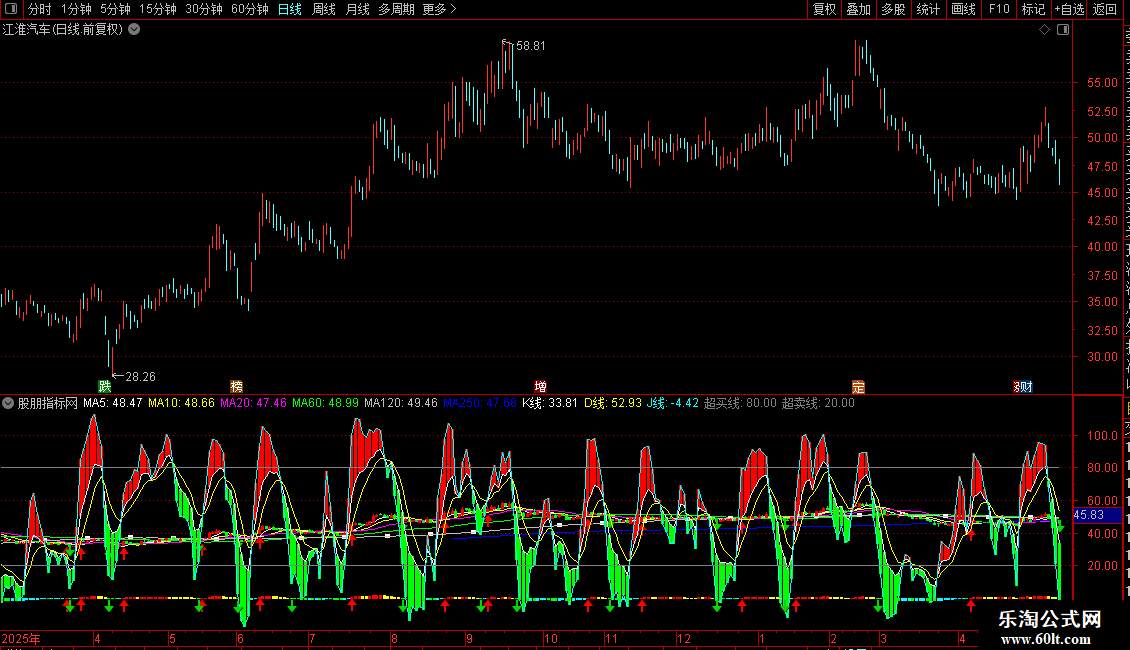Click month 9 on the time axis
Screen dimensions: 1130x650
(x=469, y=638)
